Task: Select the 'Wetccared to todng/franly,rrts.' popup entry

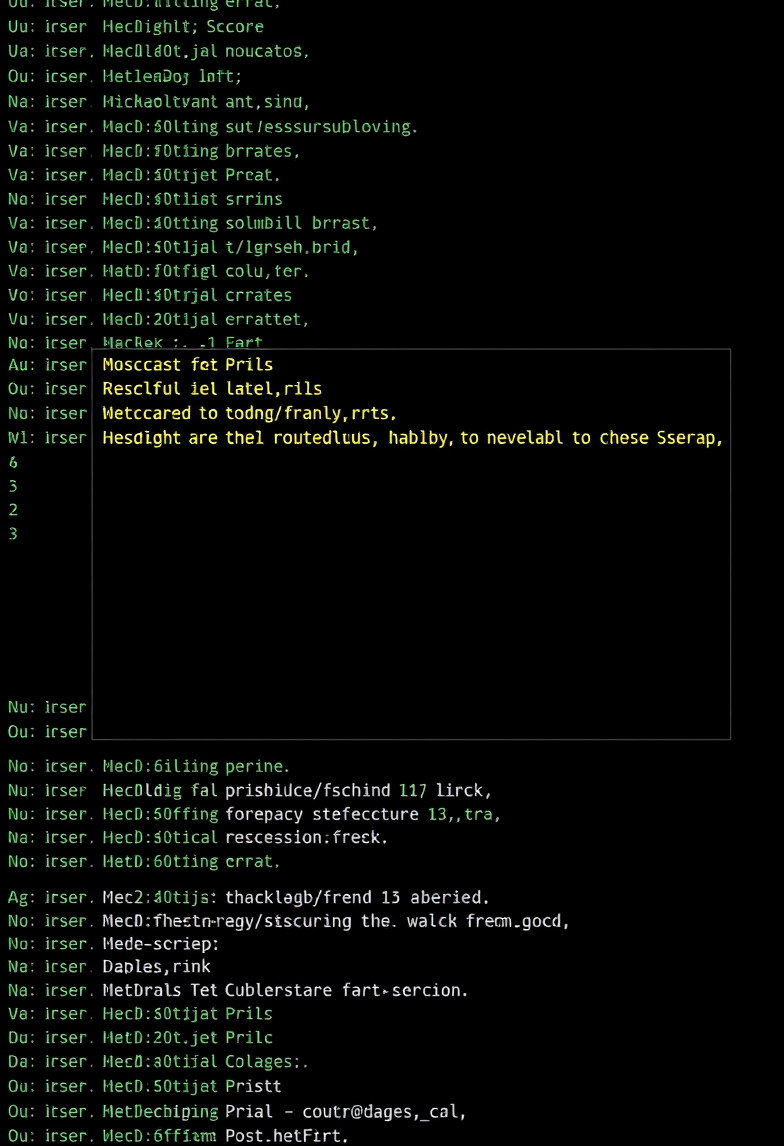Action: coord(249,414)
